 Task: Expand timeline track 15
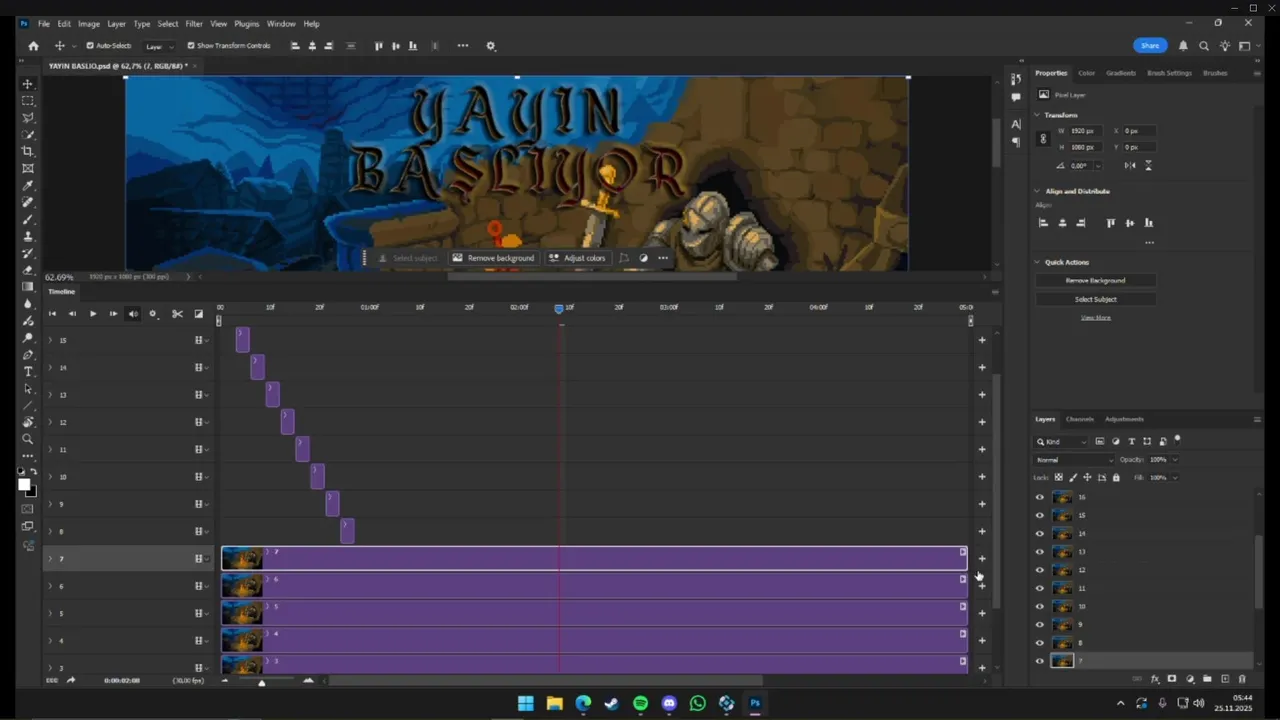tap(50, 340)
